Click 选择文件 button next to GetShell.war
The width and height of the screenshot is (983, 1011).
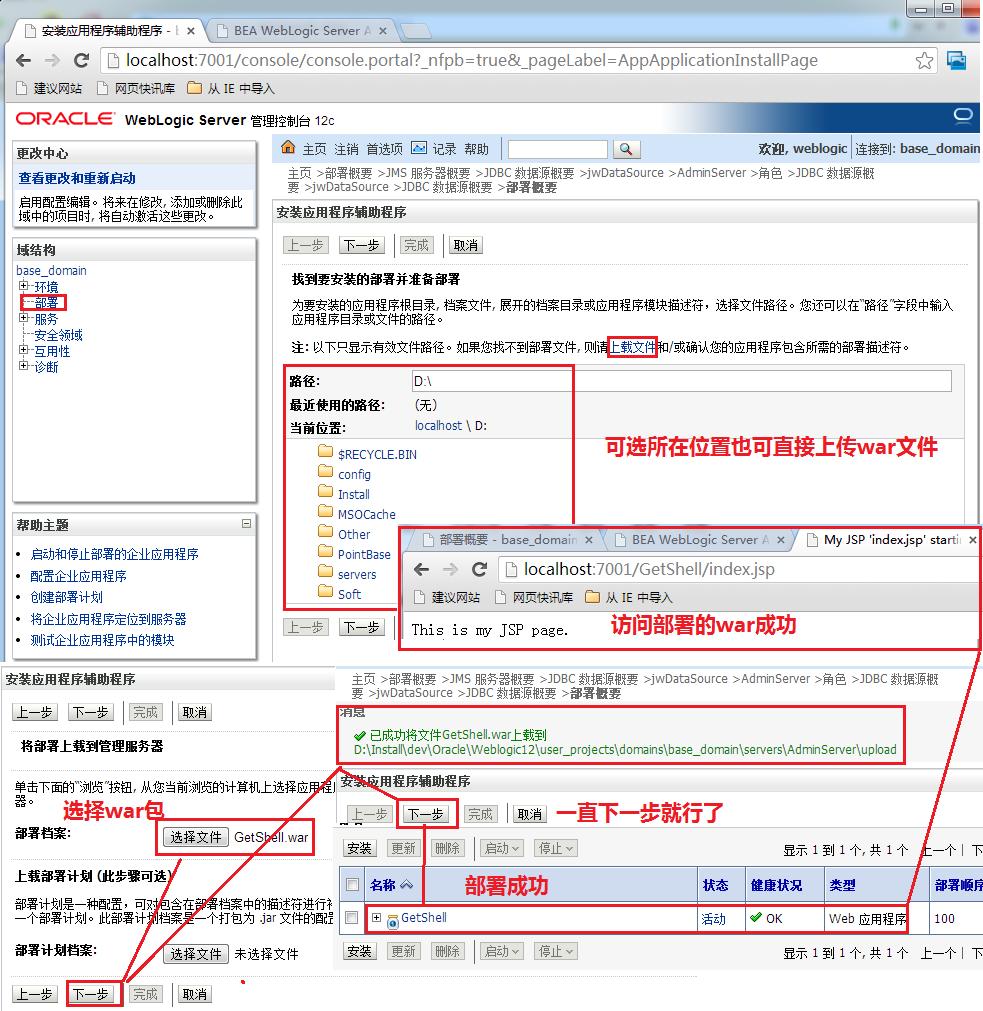tap(196, 837)
